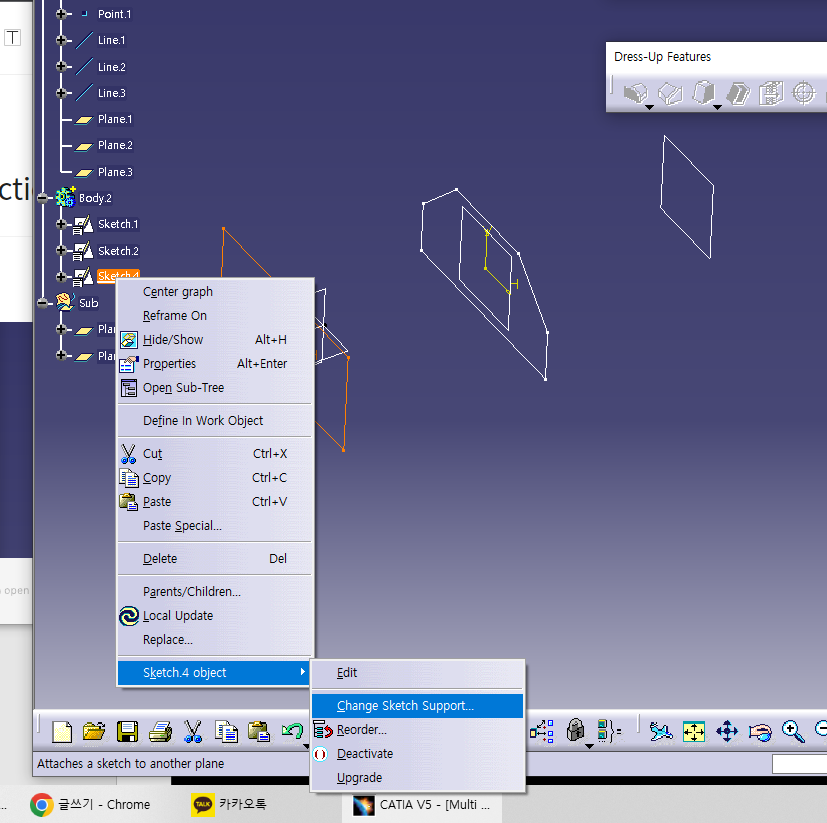Open the Draft Angle dropdown arrow
Image resolution: width=827 pixels, height=823 pixels.
(717, 108)
